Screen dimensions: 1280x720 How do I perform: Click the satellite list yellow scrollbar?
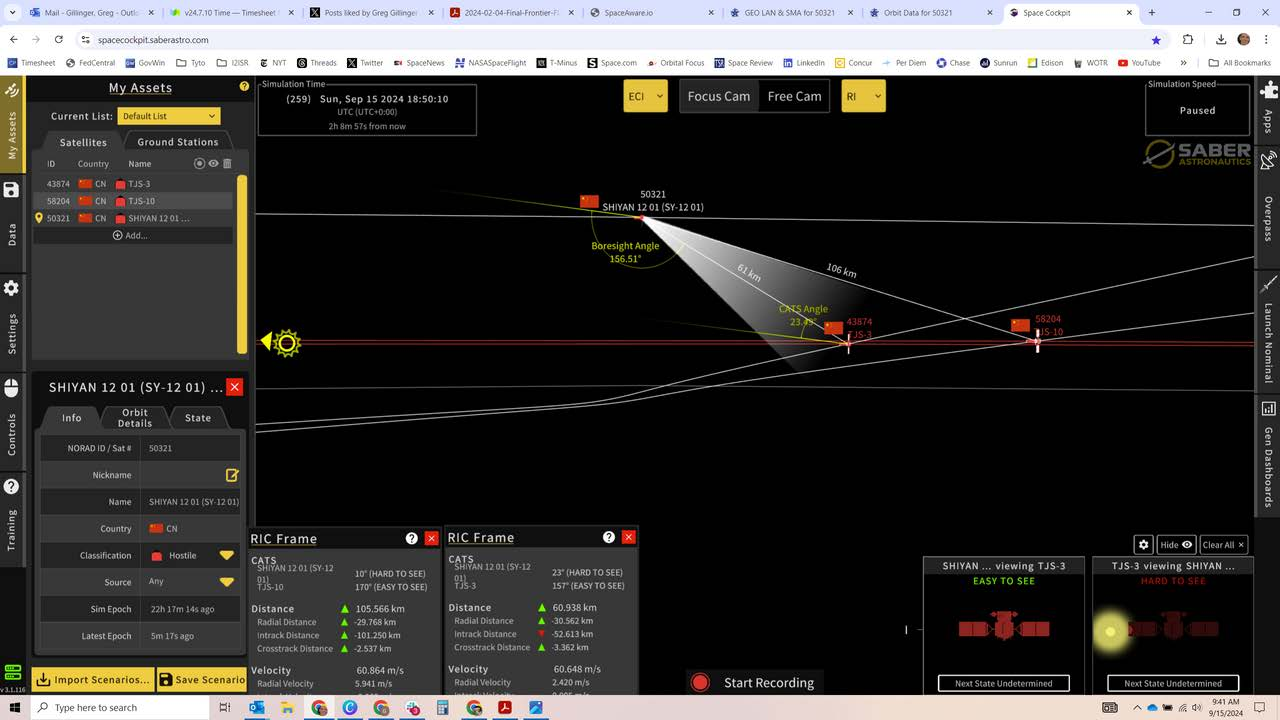[241, 264]
